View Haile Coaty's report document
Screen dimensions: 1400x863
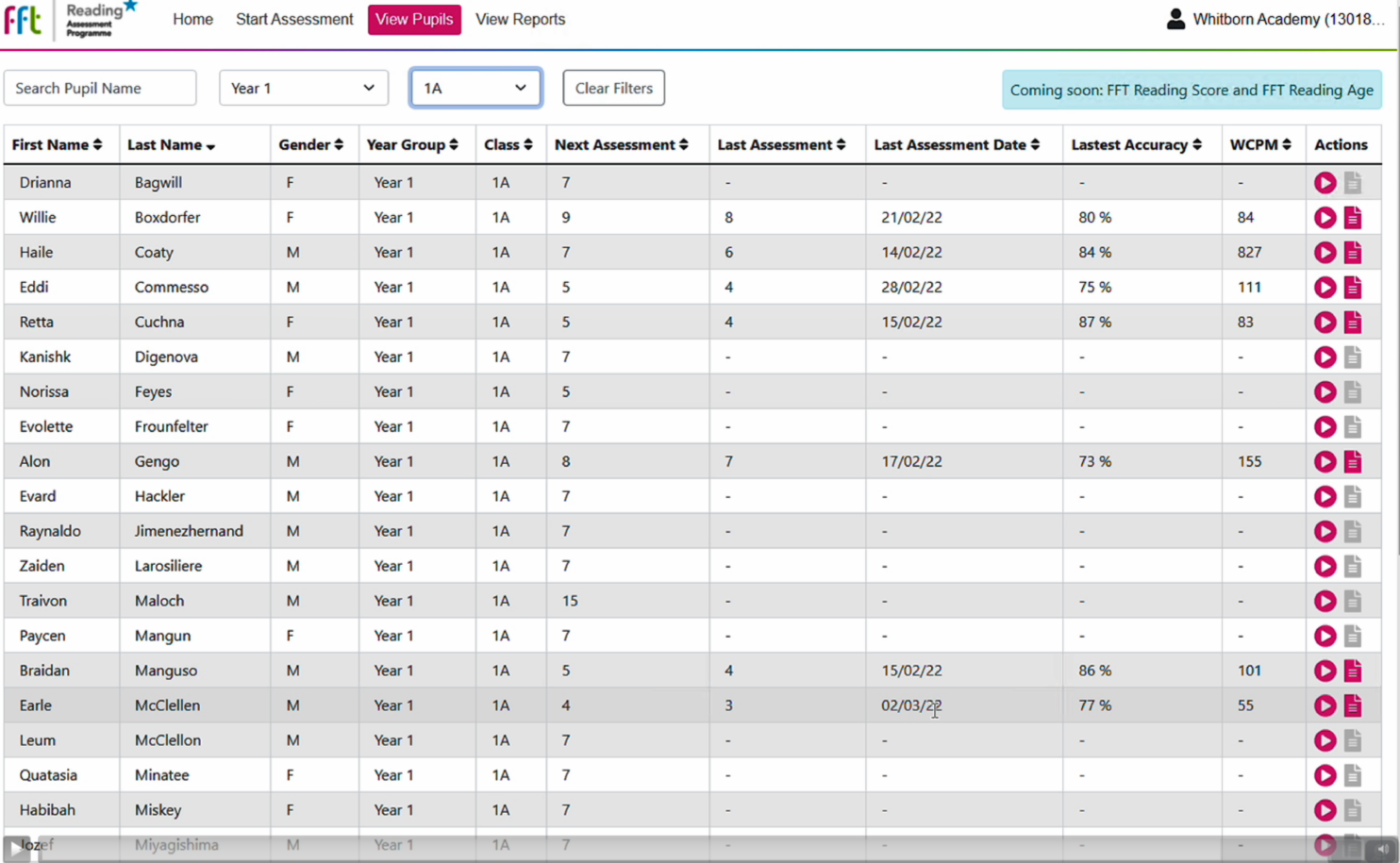click(x=1353, y=252)
